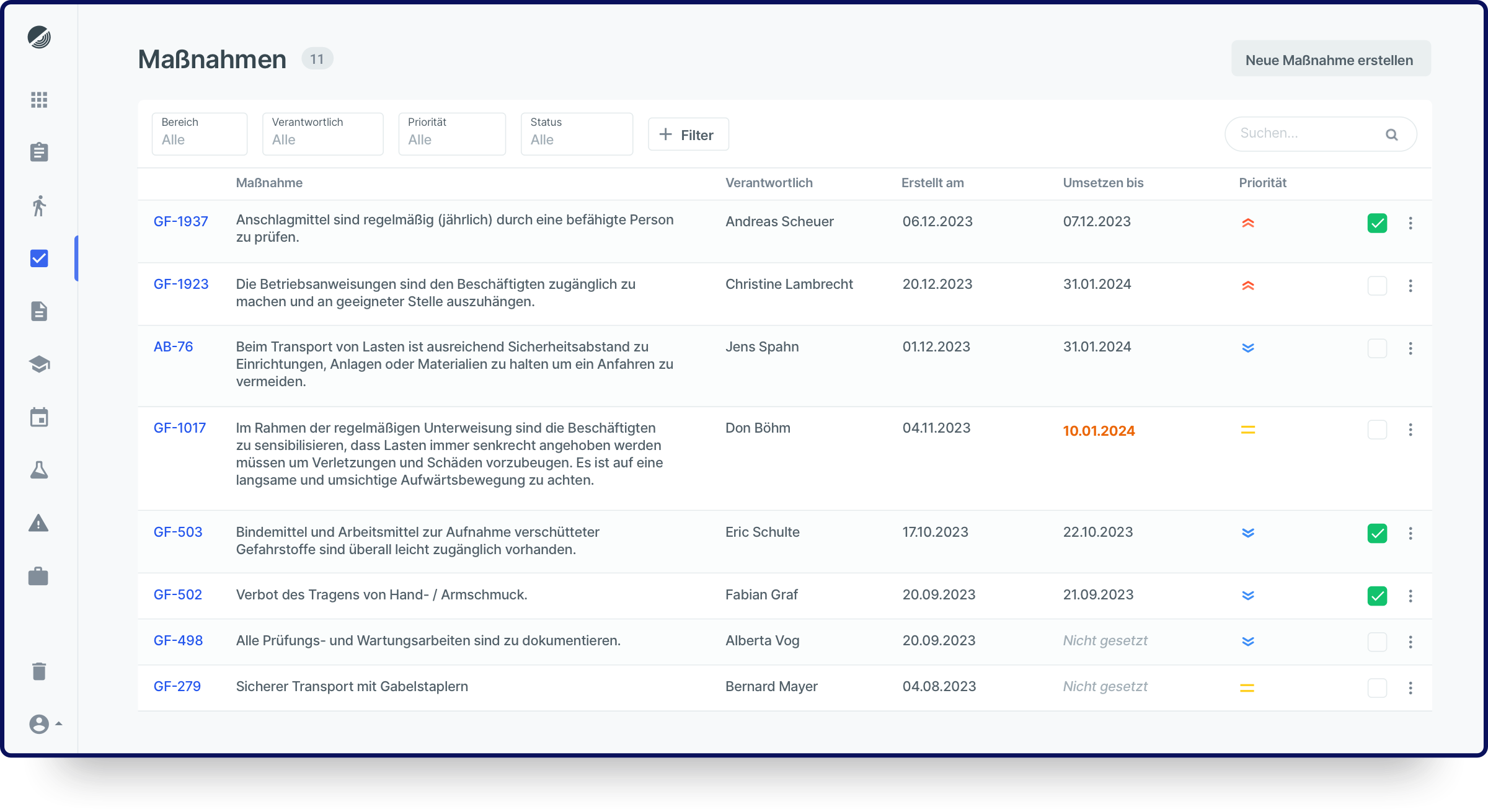Viewport: 1488px width, 812px height.
Task: Click the warning triangle sidebar icon
Action: point(39,523)
